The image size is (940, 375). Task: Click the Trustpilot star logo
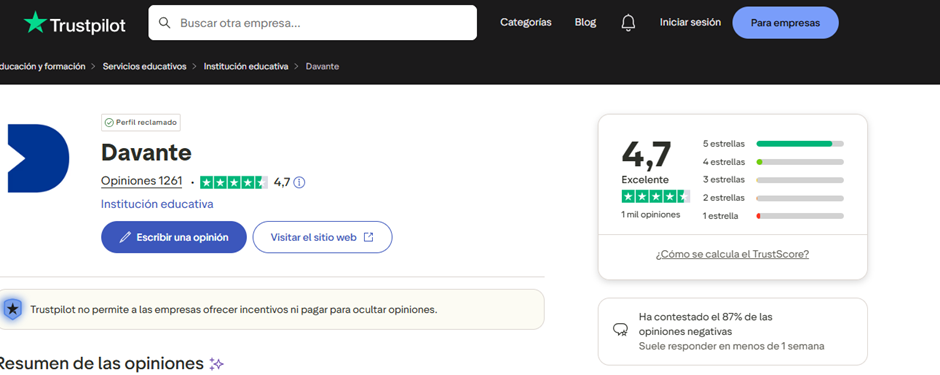(35, 23)
